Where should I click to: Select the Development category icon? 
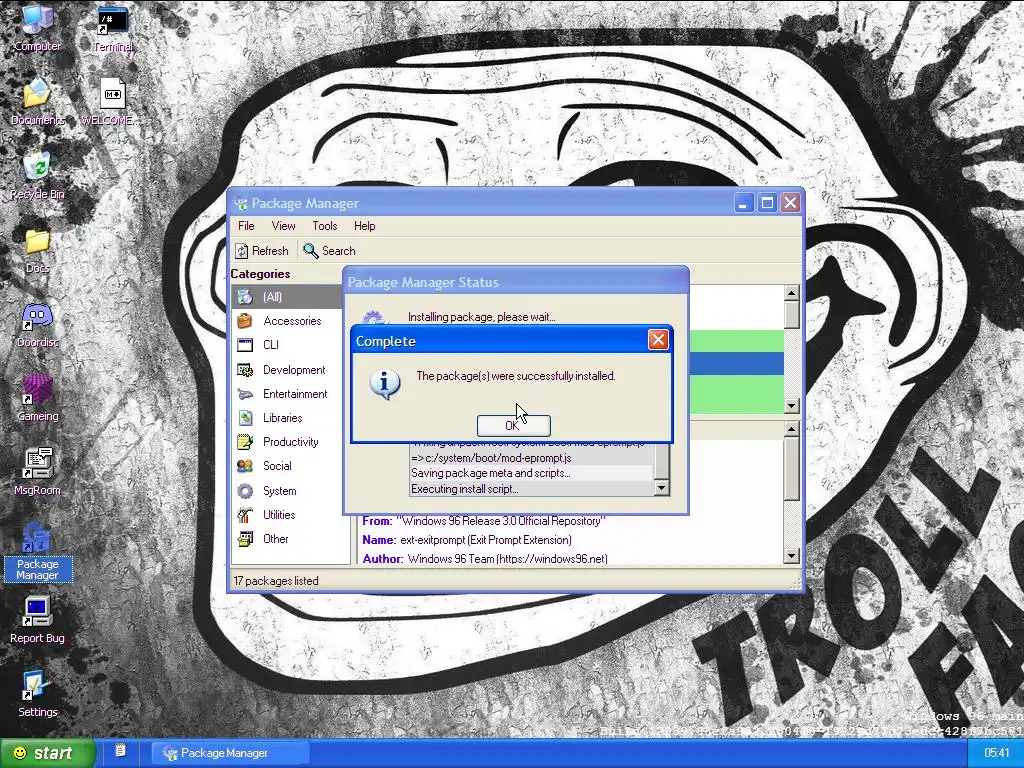coord(245,370)
